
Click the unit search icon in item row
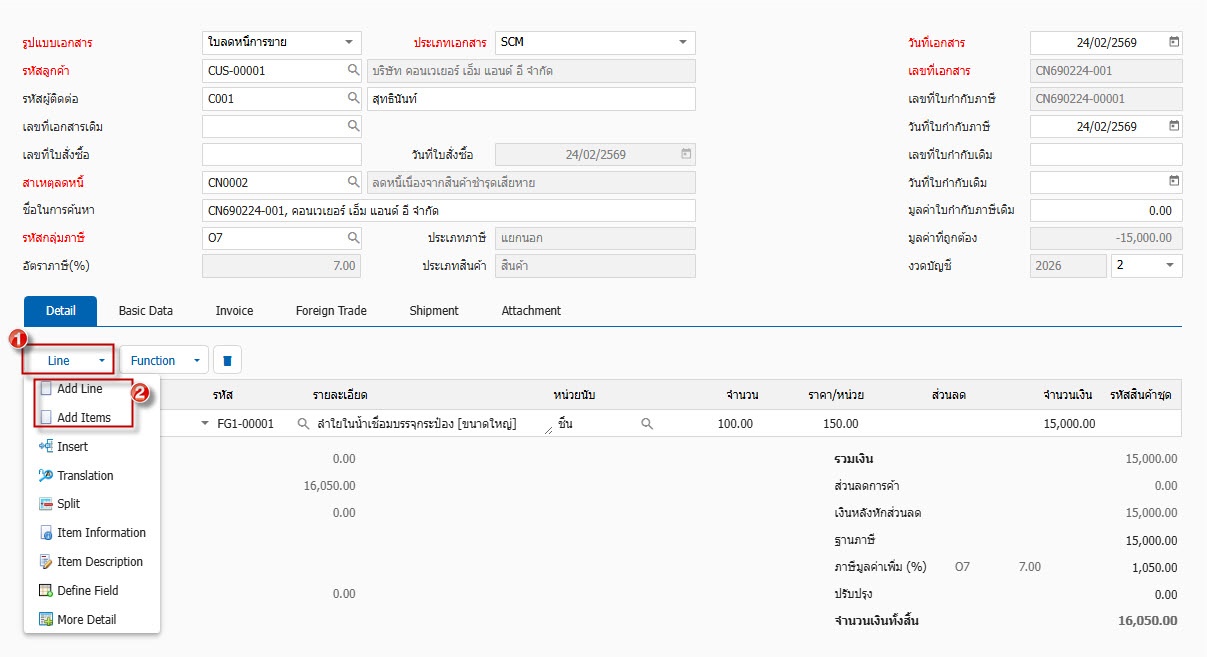pyautogui.click(x=647, y=424)
